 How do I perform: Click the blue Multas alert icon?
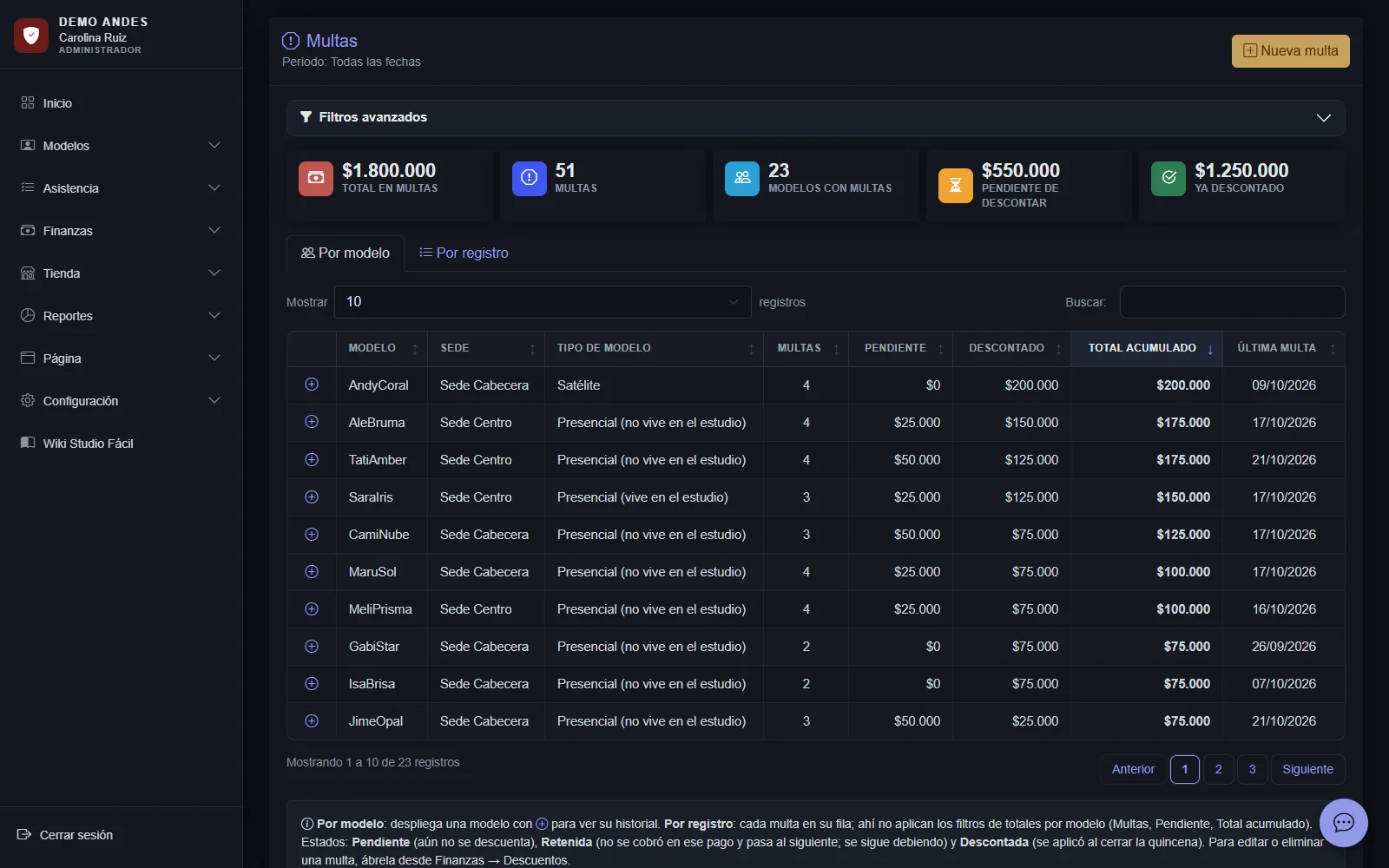(529, 179)
